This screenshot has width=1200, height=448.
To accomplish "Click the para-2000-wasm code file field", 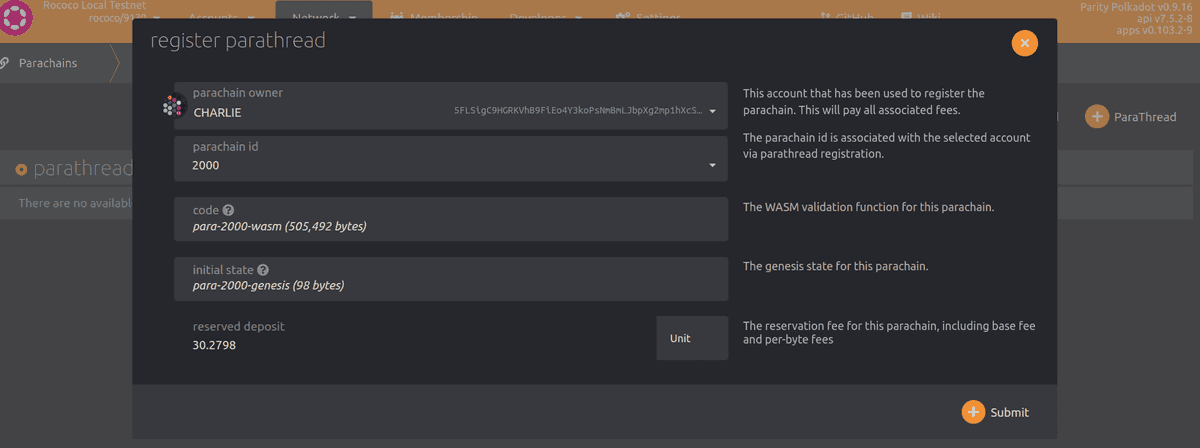I will point(450,226).
